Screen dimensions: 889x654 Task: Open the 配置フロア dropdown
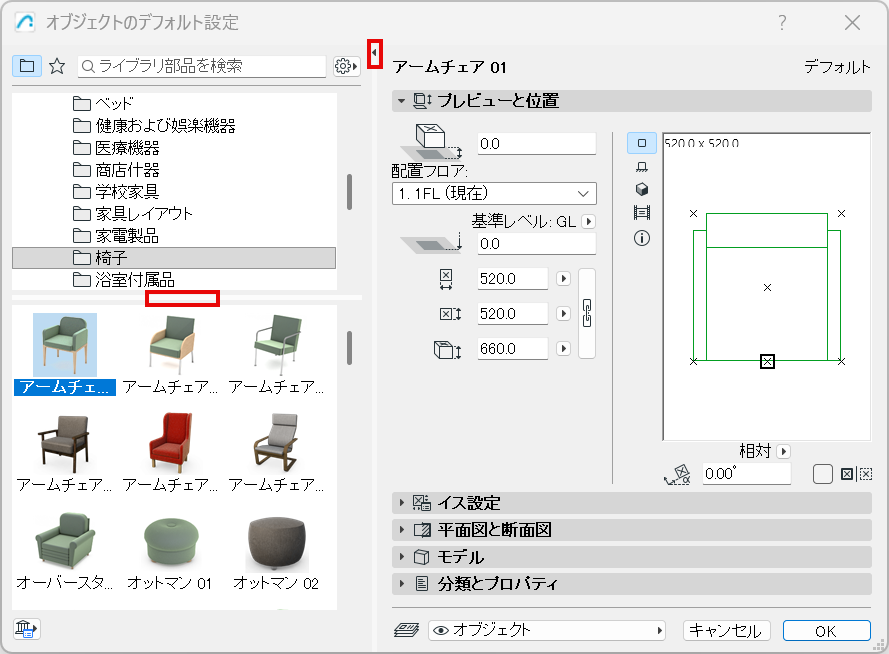(x=494, y=193)
